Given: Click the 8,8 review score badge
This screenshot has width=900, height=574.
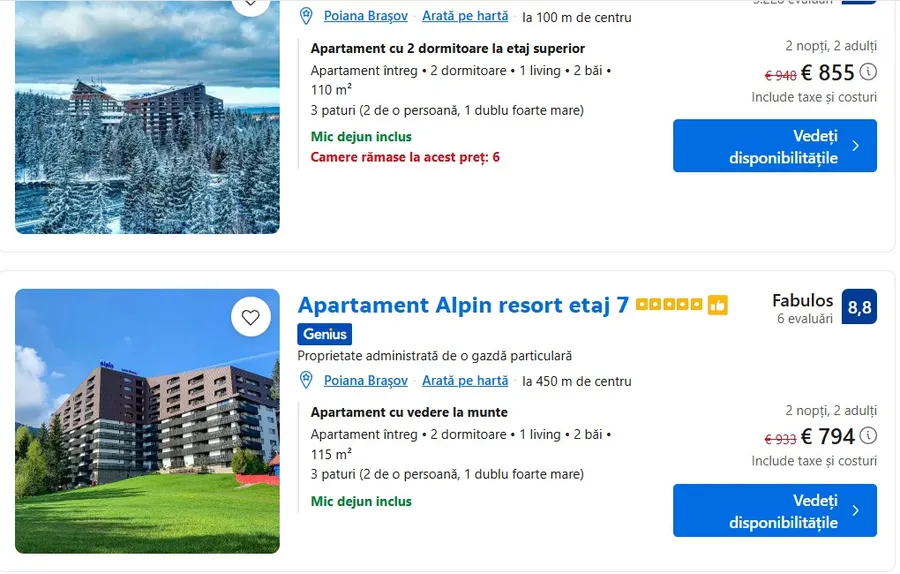Looking at the screenshot, I should click(859, 307).
